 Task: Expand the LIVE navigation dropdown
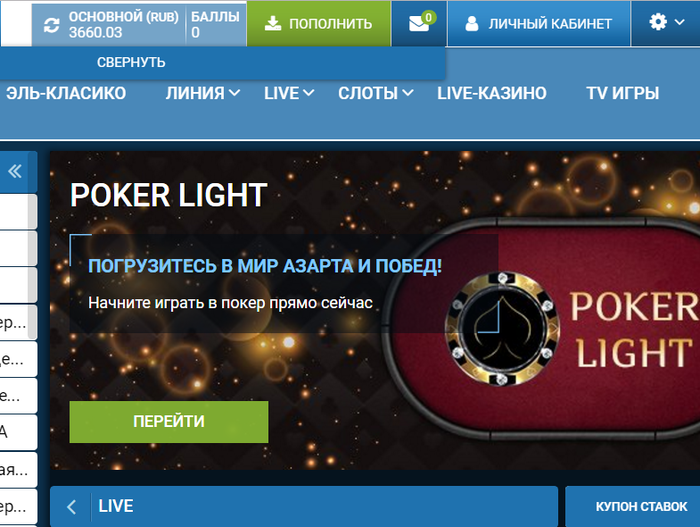pyautogui.click(x=289, y=93)
